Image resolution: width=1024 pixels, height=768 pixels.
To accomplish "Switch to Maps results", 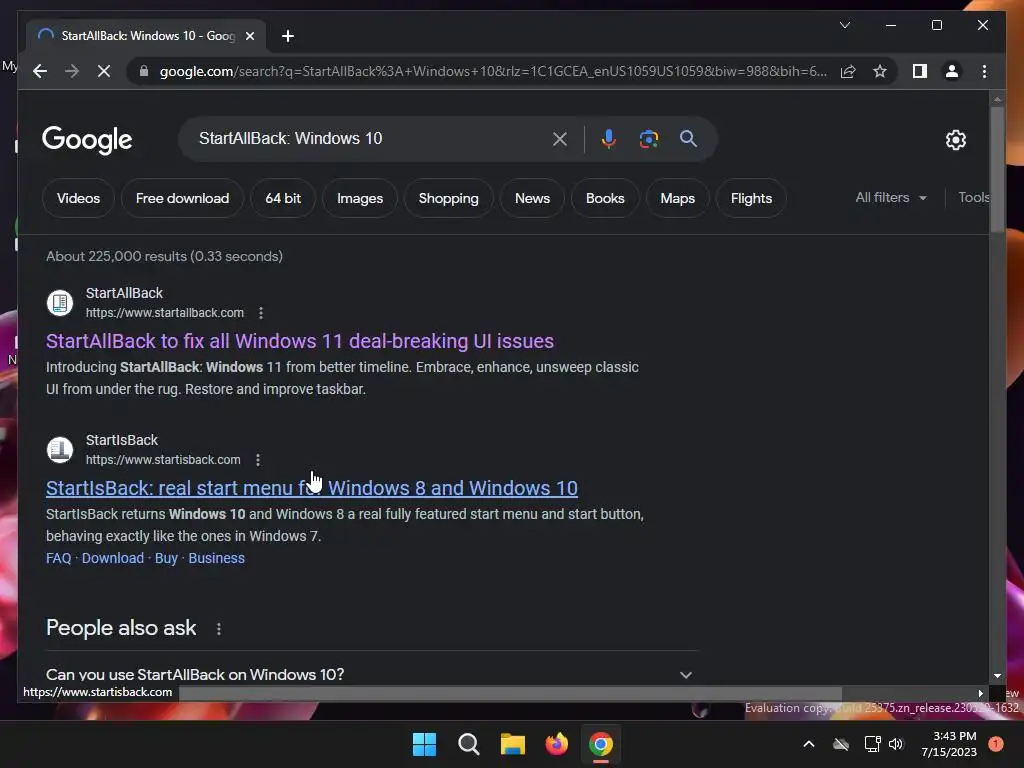I will pyautogui.click(x=677, y=198).
